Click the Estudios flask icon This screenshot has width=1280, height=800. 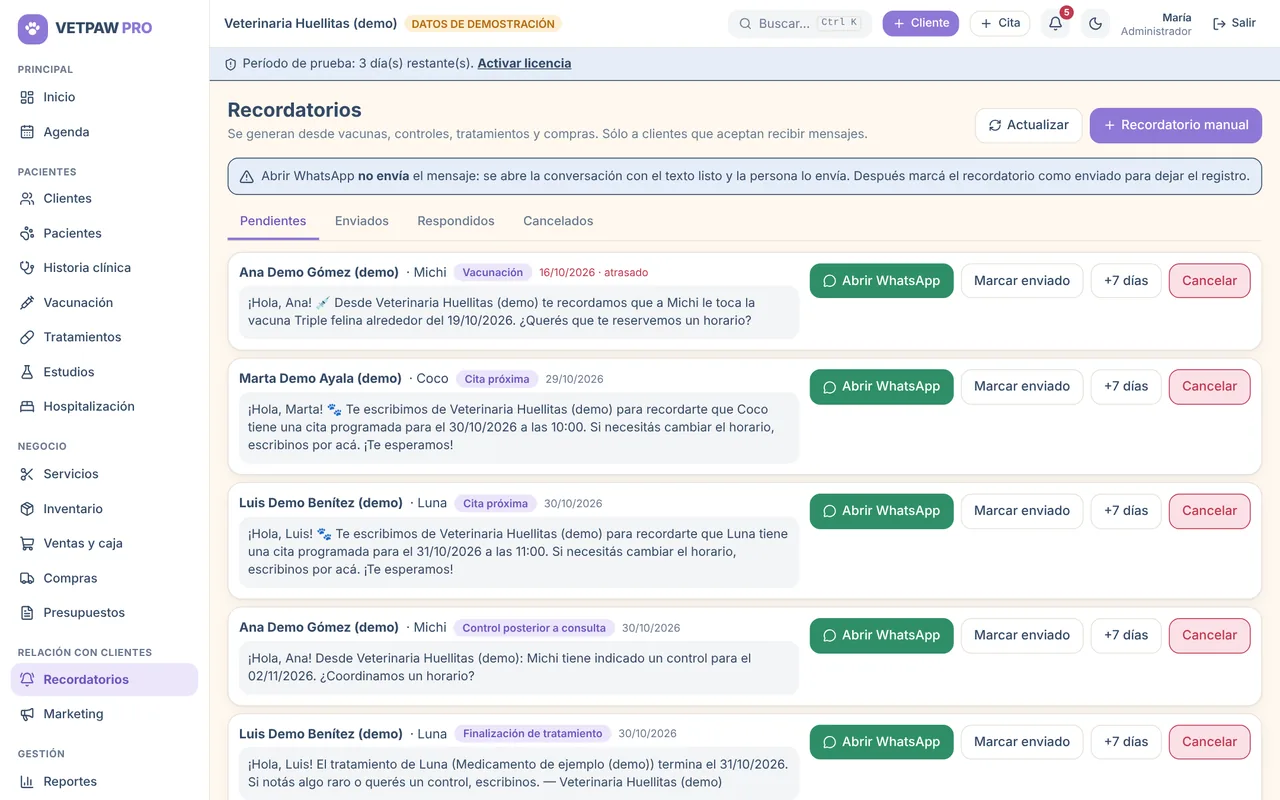[27, 372]
